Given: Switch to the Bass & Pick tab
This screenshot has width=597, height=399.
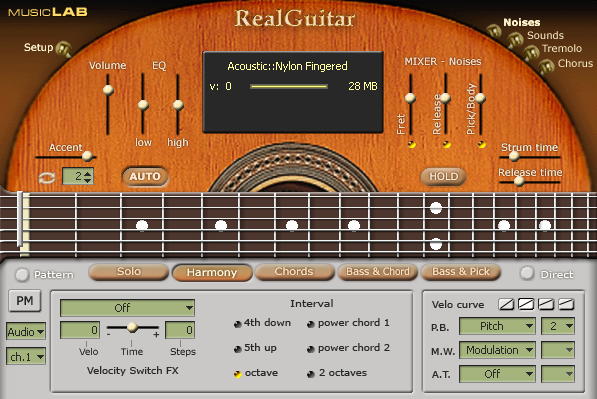Looking at the screenshot, I should point(461,272).
